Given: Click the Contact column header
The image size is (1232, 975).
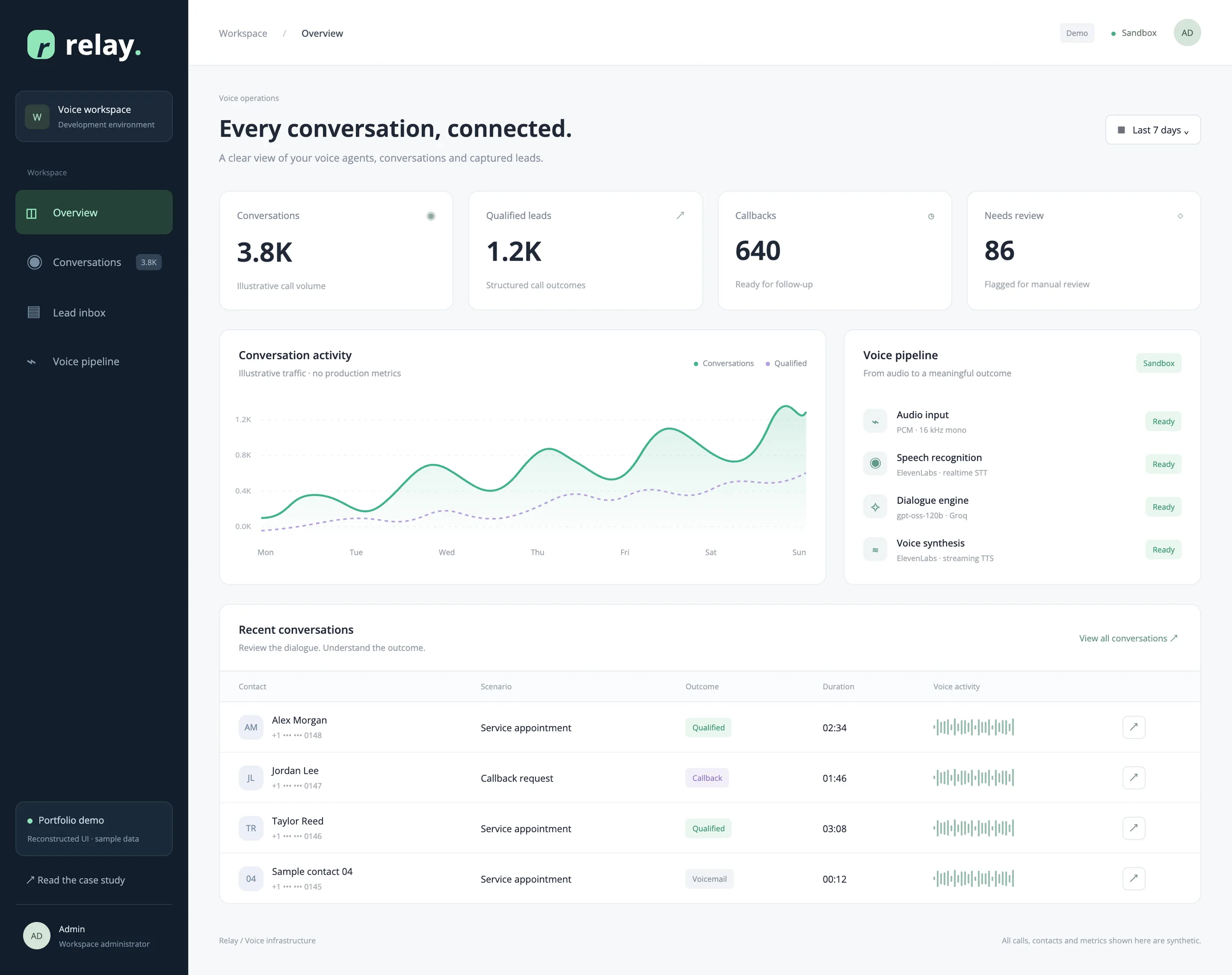Looking at the screenshot, I should pos(253,686).
